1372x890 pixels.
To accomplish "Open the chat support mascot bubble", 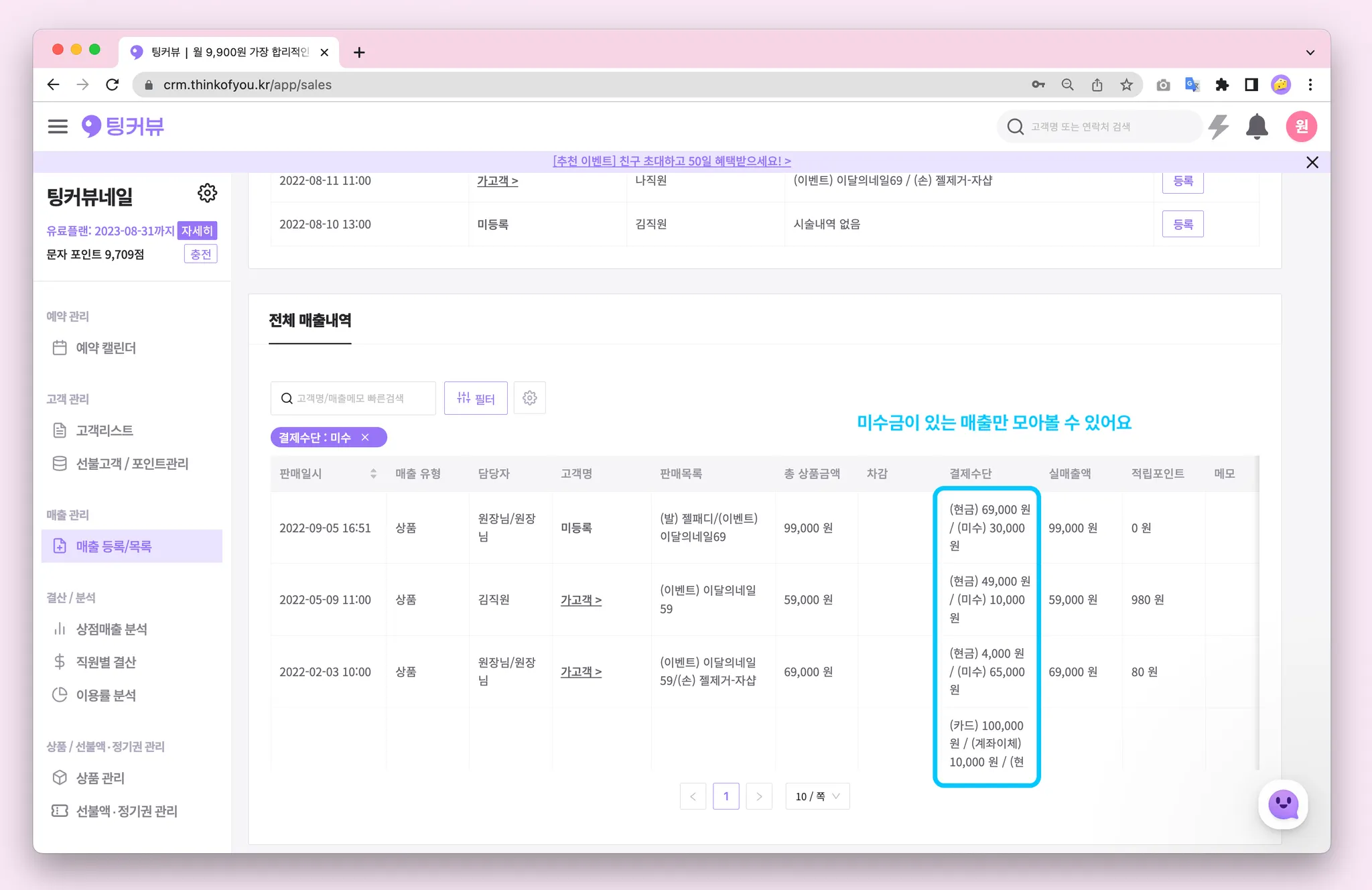I will 1283,804.
